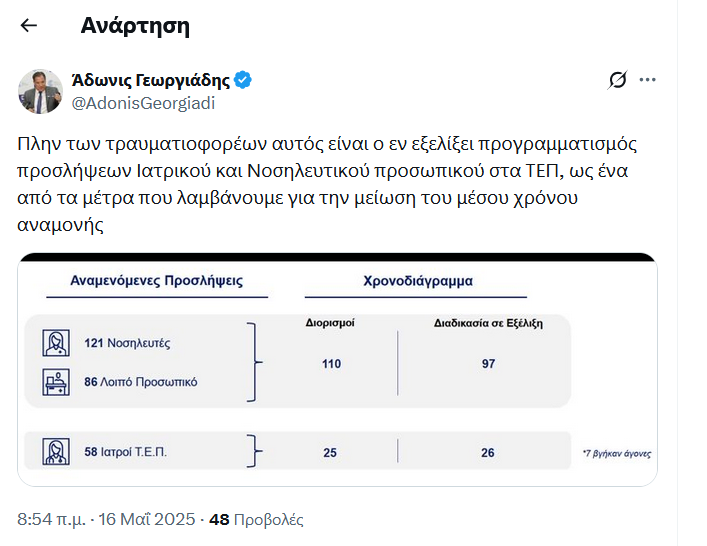Click the Ανάρτηση page heading
Image resolution: width=707 pixels, height=546 pixels.
pyautogui.click(x=135, y=26)
